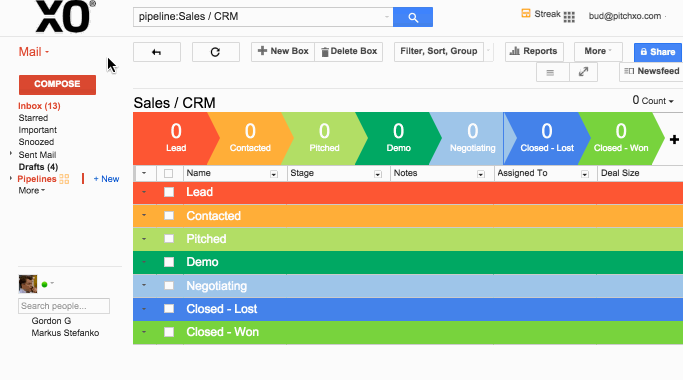Open chat with Gordon G
Screen dimensions: 683x380
point(51,321)
